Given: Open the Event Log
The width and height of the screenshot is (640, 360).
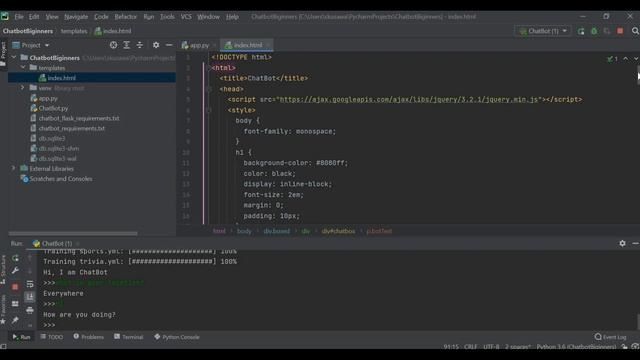Looking at the screenshot, I should [x=610, y=337].
